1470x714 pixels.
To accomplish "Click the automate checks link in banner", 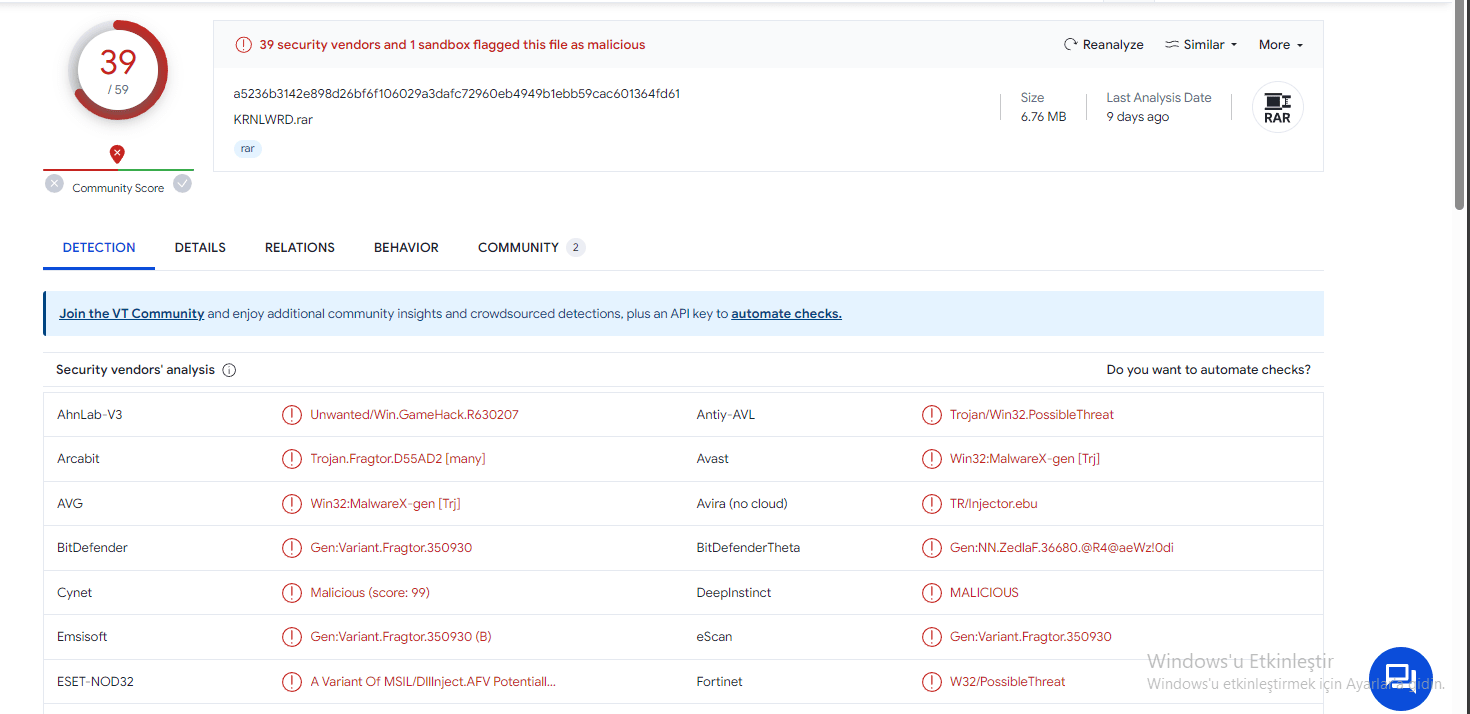I will click(x=786, y=314).
